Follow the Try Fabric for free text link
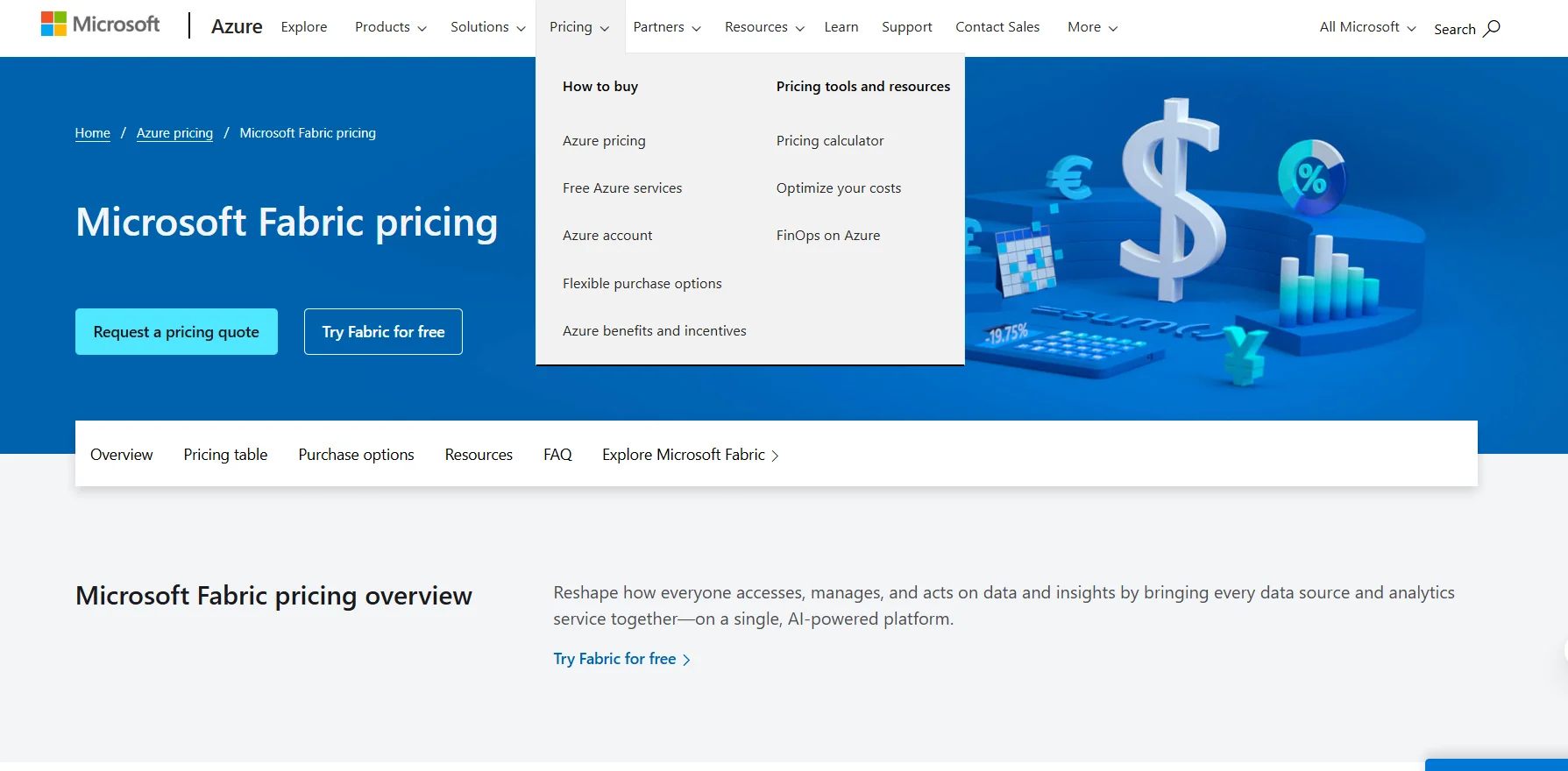 (621, 659)
